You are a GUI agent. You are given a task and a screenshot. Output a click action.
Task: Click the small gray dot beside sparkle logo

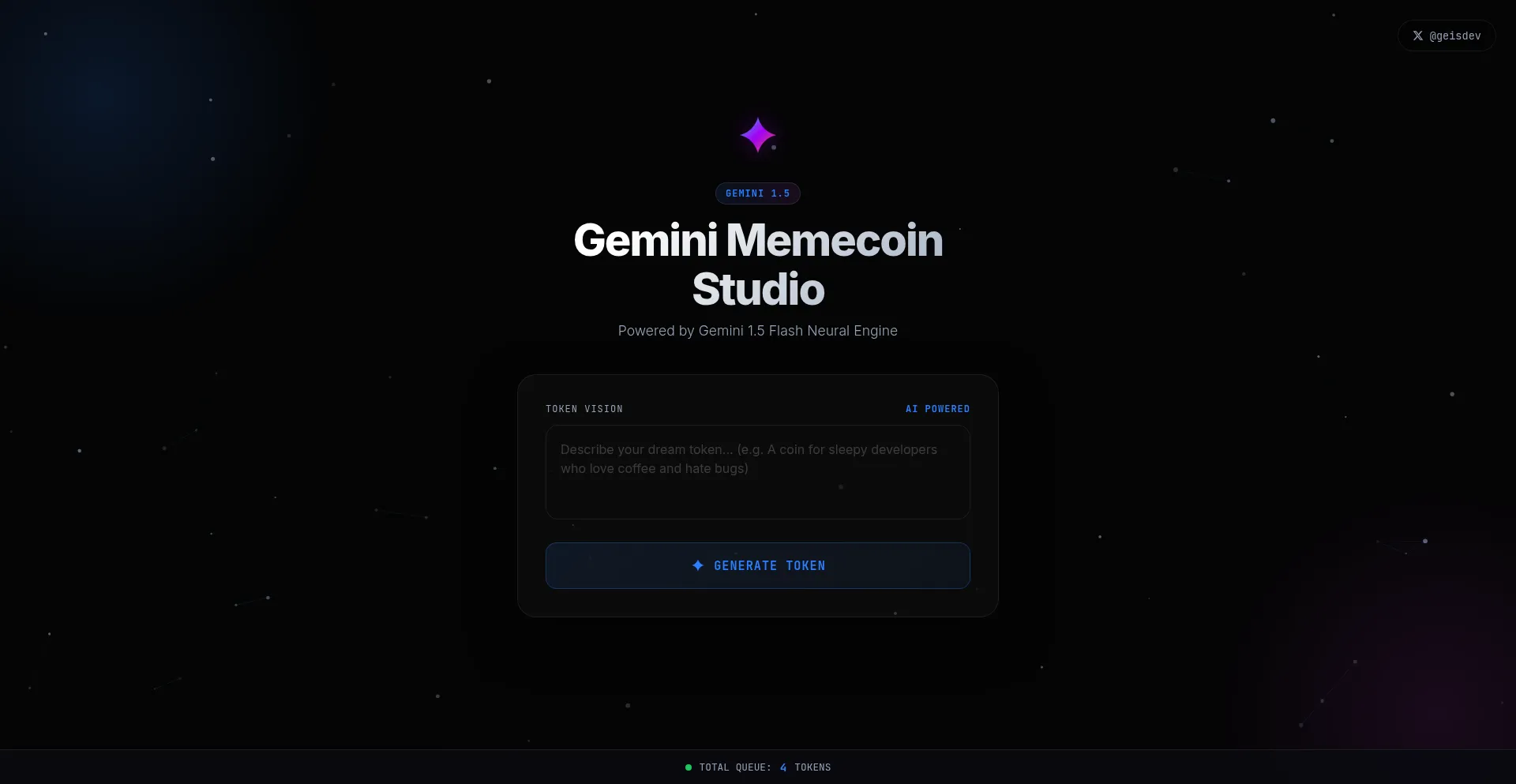point(774,148)
